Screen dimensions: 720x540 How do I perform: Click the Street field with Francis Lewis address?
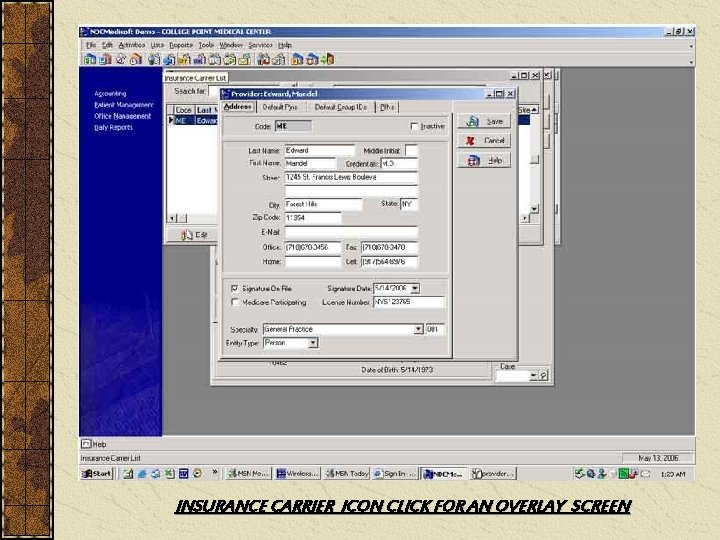(x=351, y=177)
